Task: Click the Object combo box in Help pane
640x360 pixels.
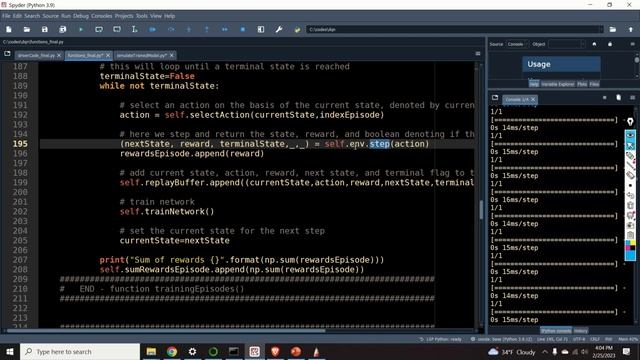Action: point(567,44)
